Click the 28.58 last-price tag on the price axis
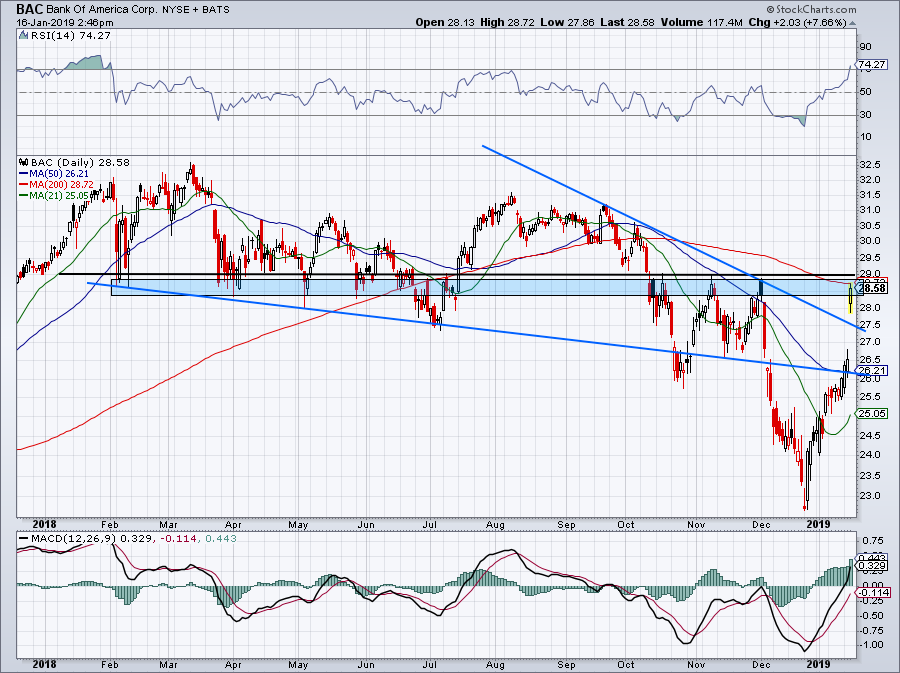 (x=872, y=289)
